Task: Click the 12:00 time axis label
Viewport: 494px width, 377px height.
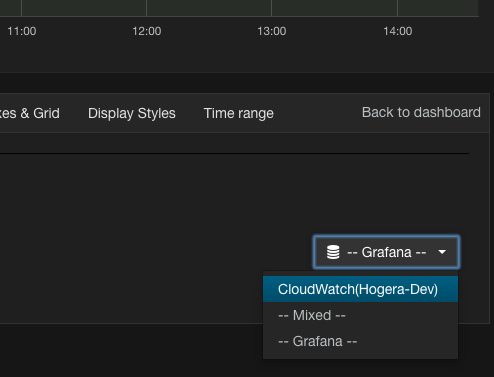Action: (x=147, y=31)
